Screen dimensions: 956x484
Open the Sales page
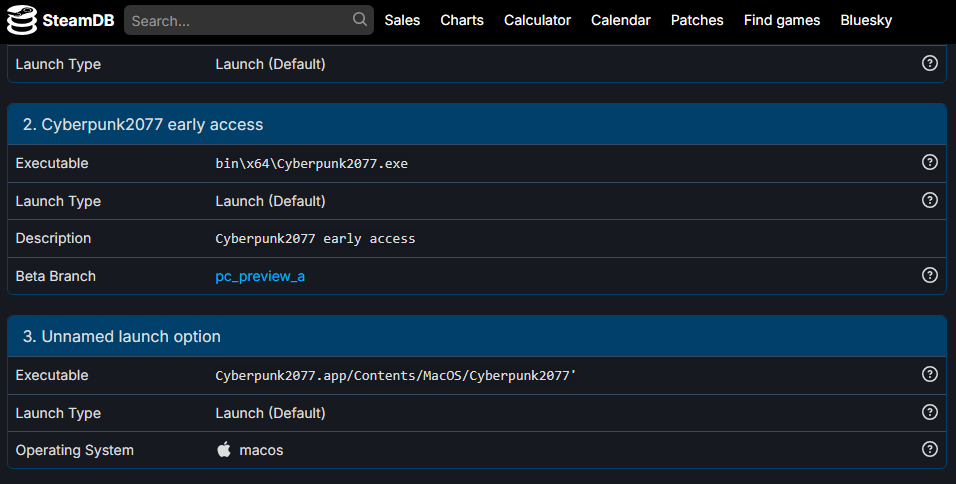point(402,20)
